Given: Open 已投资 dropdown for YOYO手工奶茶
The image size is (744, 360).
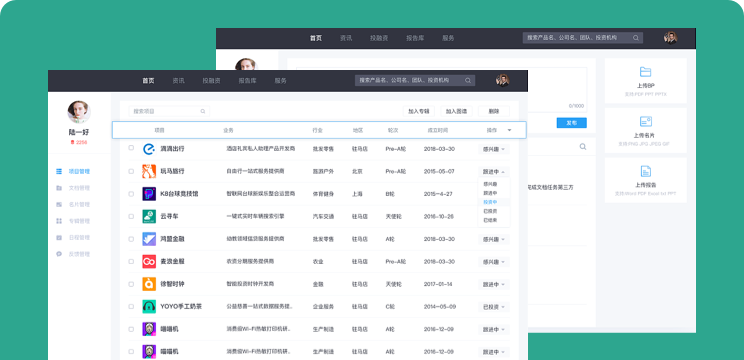Looking at the screenshot, I should pyautogui.click(x=494, y=307).
